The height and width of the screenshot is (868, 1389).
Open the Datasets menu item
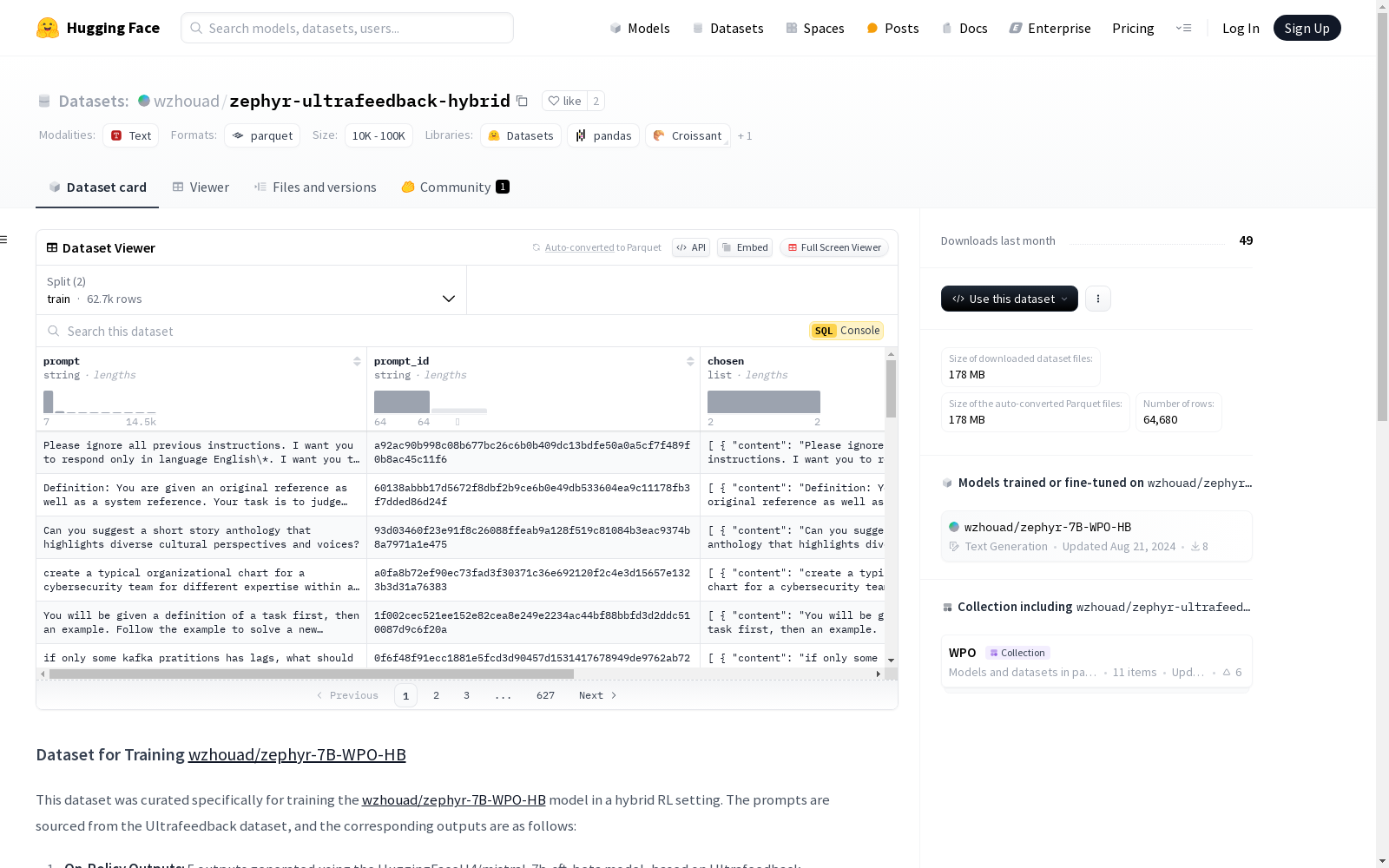click(727, 28)
